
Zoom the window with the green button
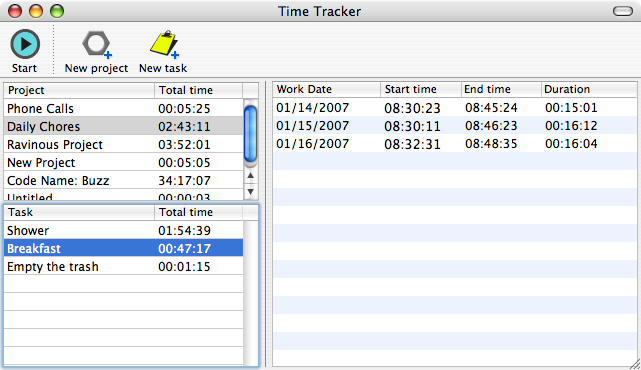click(x=57, y=11)
